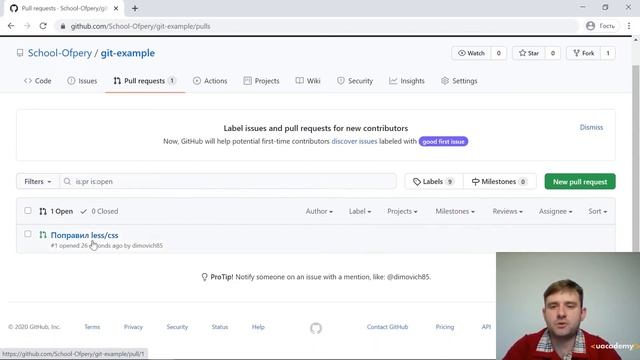Expand the Label filter dropdown

[x=360, y=211]
